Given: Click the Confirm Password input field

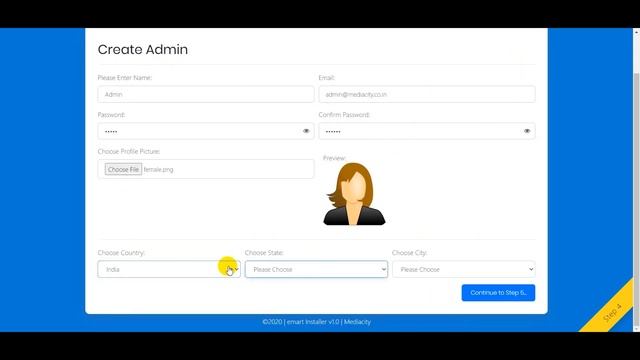Looking at the screenshot, I should coord(427,131).
